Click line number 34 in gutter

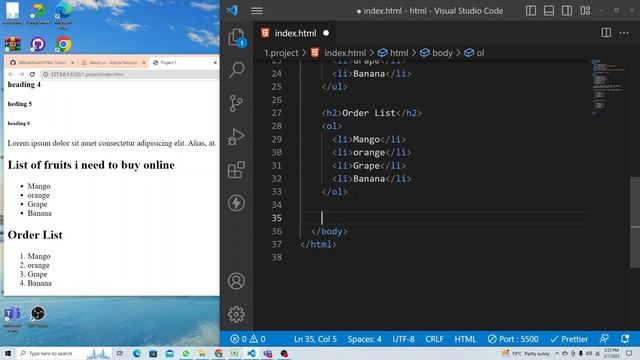pyautogui.click(x=277, y=205)
